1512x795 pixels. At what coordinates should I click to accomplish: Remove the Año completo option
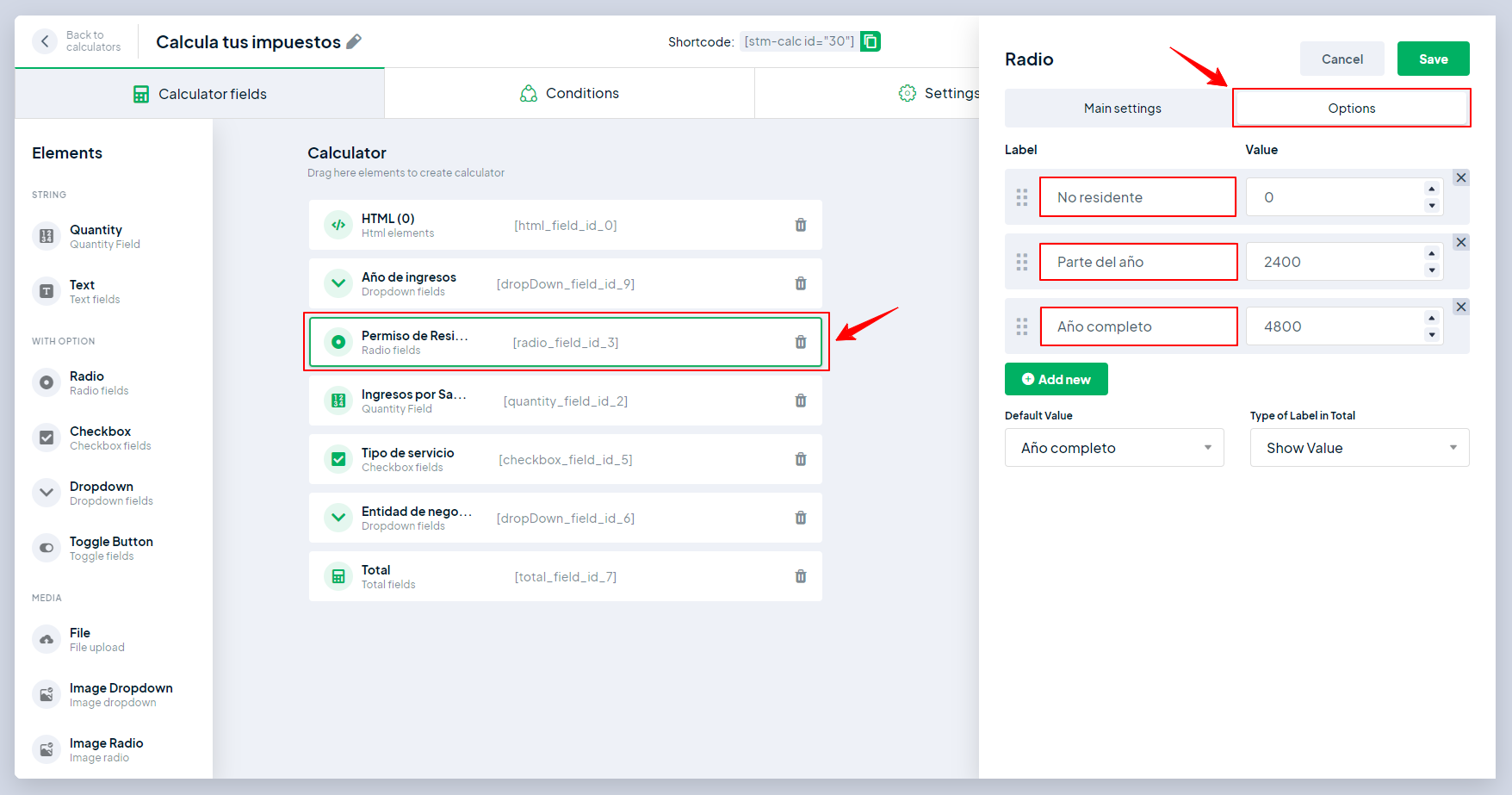(x=1461, y=307)
